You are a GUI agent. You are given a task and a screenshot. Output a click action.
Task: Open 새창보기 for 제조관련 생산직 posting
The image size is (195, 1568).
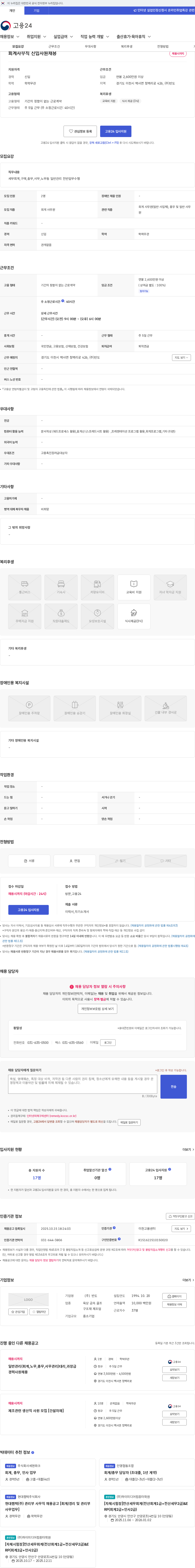click(x=174, y=1423)
